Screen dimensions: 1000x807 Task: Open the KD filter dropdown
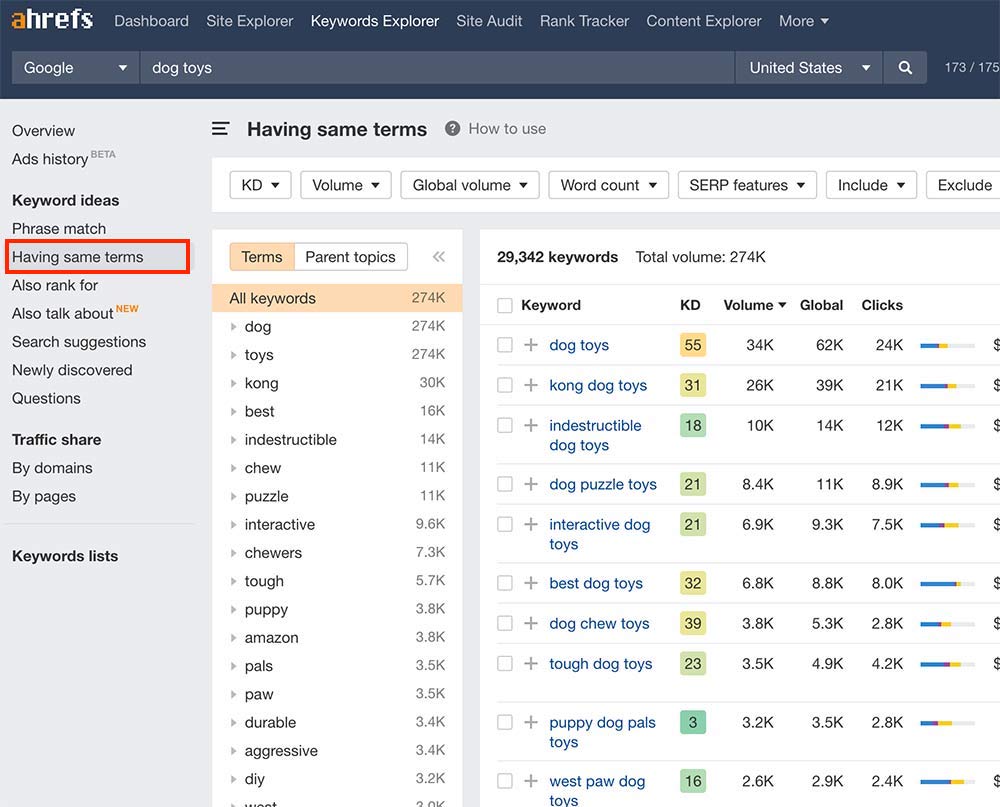tap(260, 185)
